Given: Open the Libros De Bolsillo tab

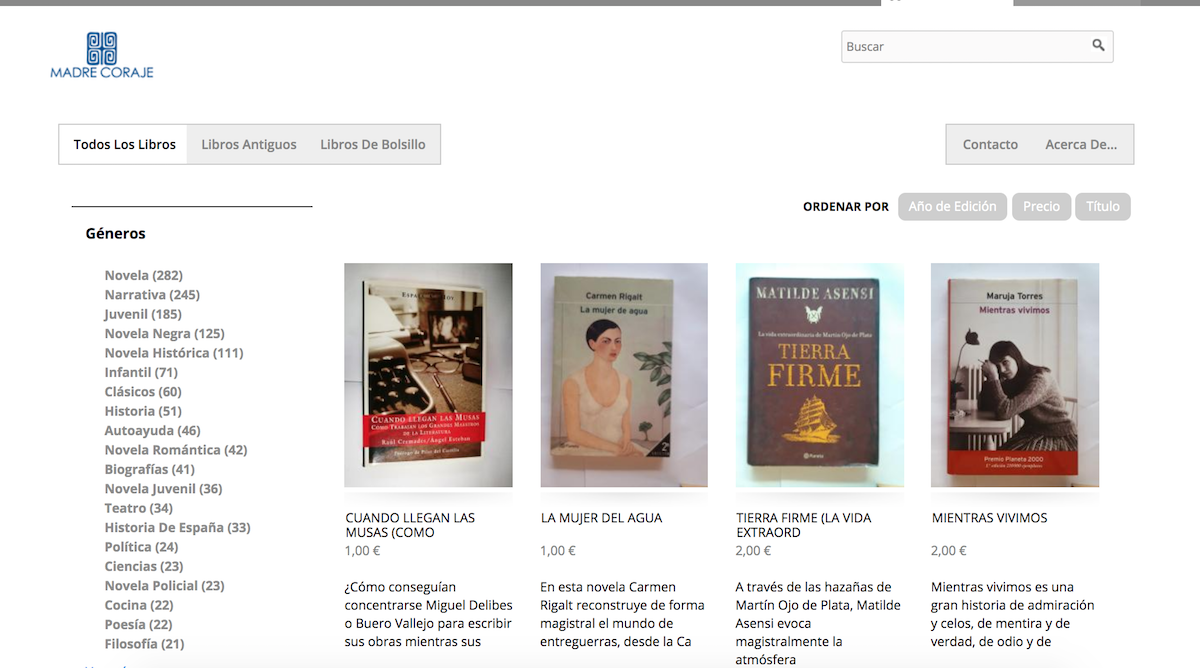Looking at the screenshot, I should [x=372, y=144].
